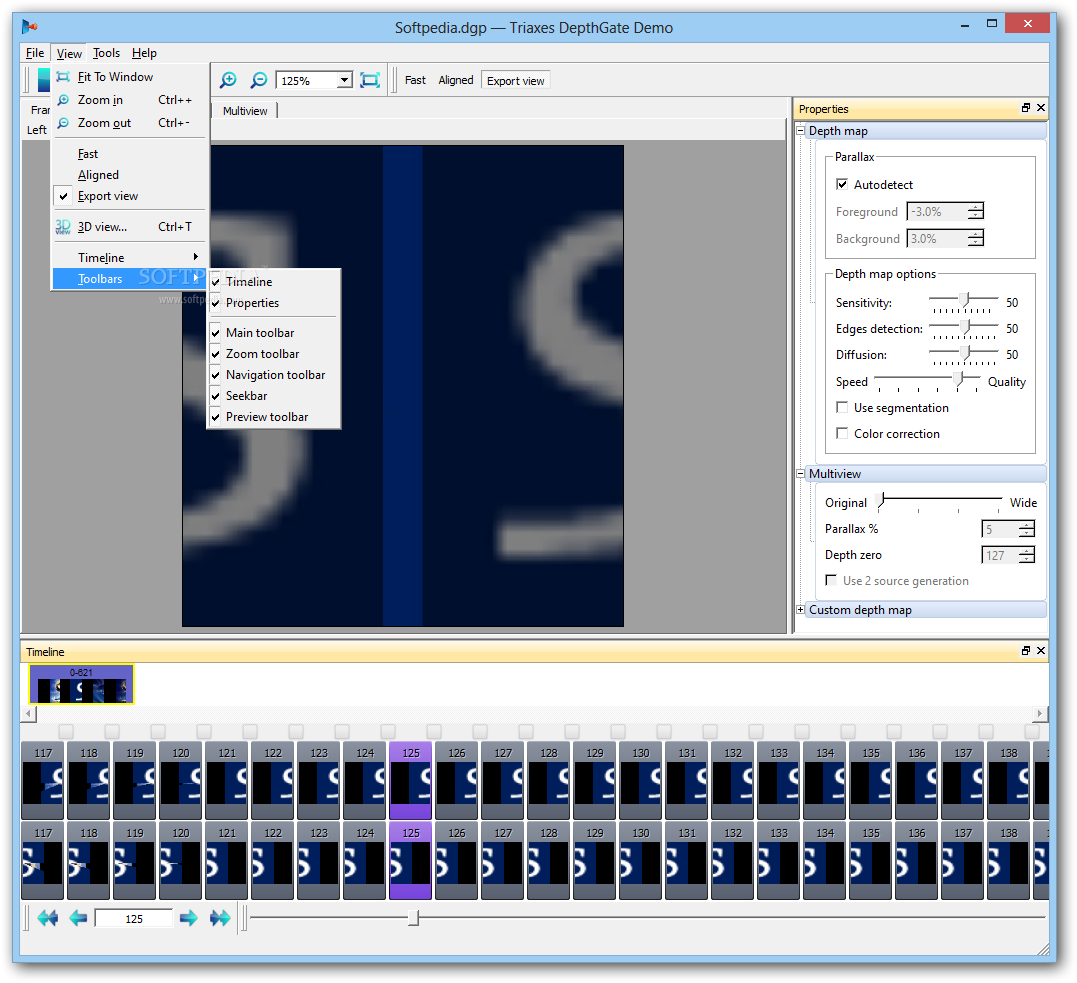Click Aligned button in preview toolbar

[x=456, y=80]
